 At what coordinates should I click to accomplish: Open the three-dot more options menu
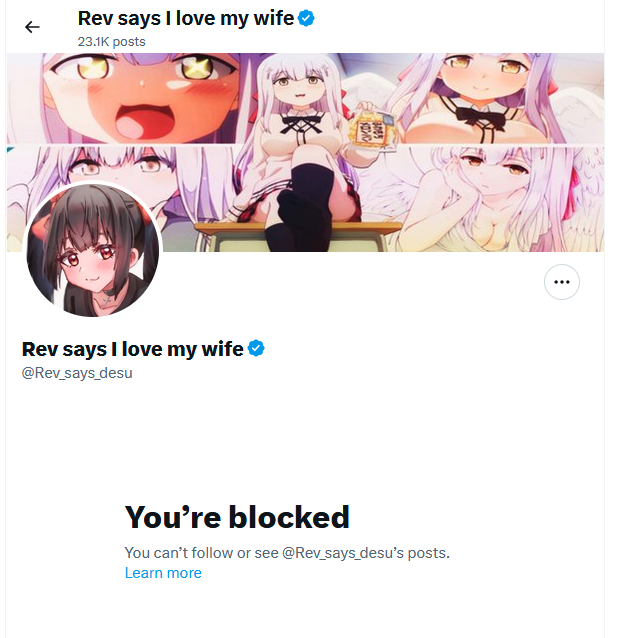point(562,282)
